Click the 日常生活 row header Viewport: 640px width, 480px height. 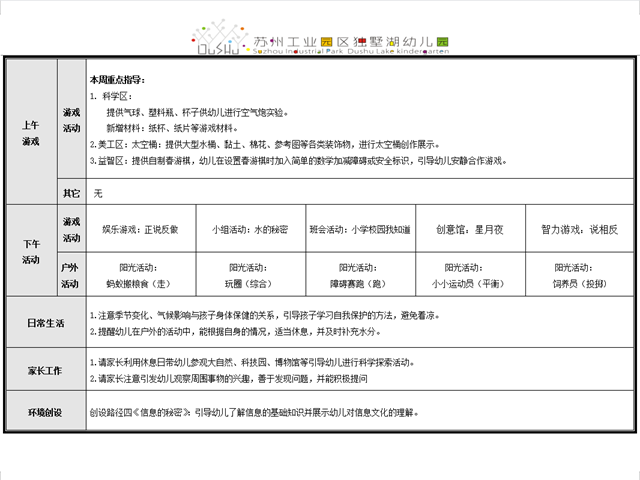pyautogui.click(x=47, y=323)
